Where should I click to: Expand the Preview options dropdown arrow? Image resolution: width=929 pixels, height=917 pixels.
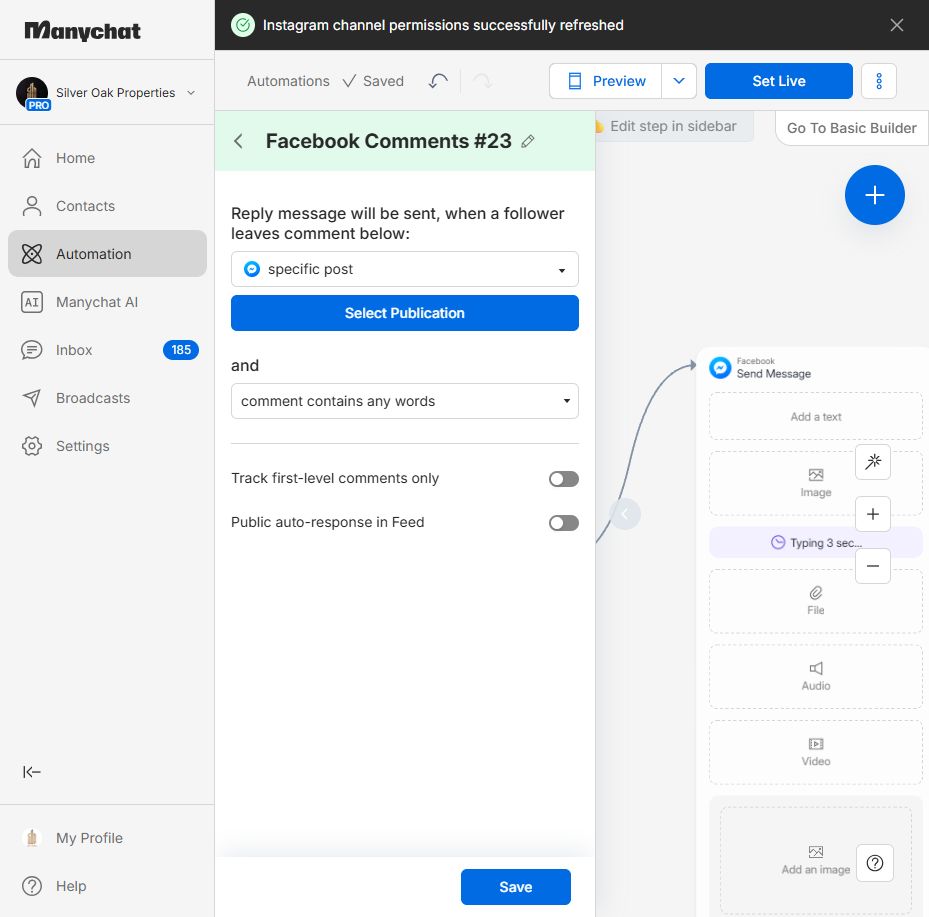tap(679, 81)
